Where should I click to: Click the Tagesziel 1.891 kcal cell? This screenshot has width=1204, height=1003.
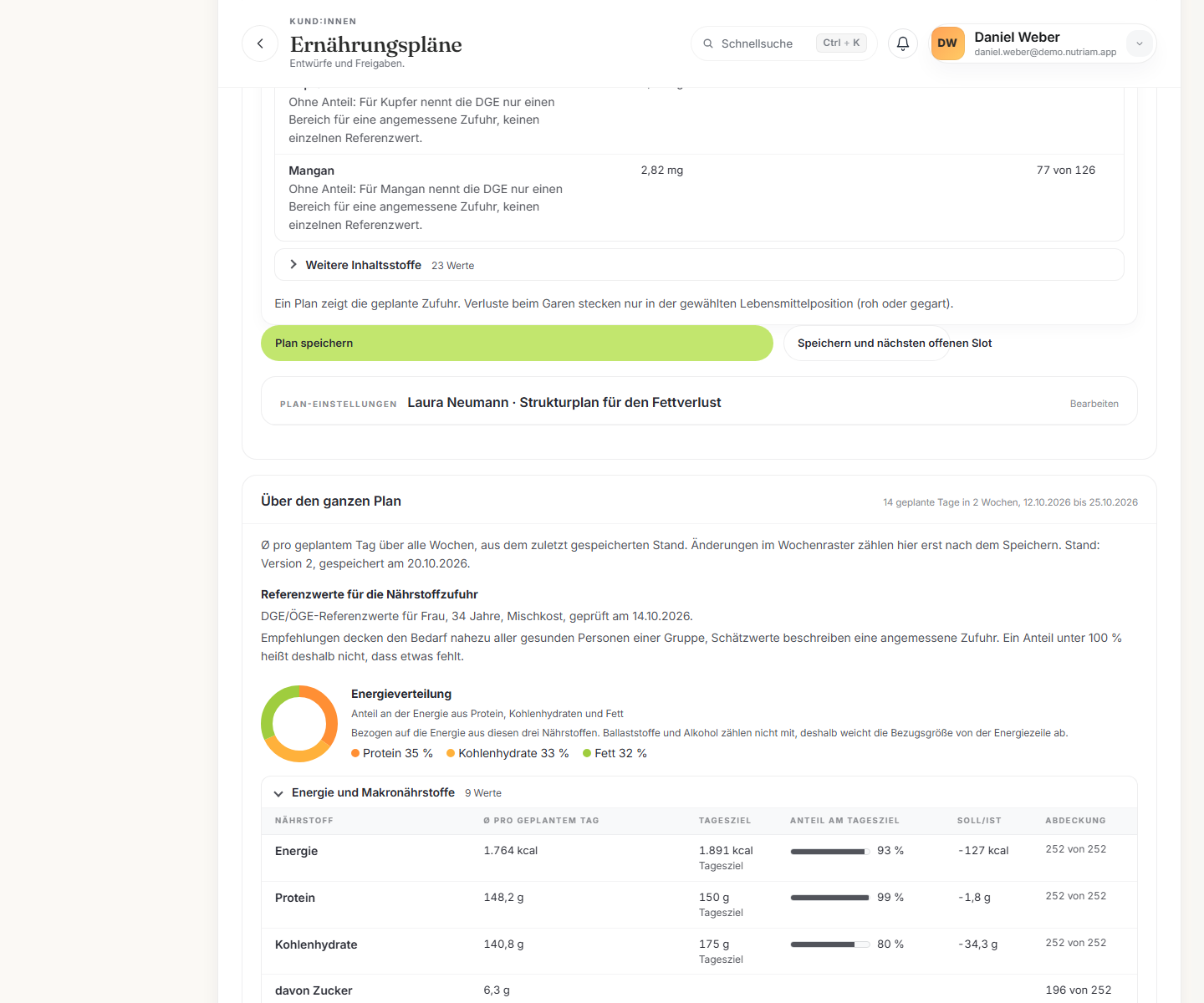(726, 851)
